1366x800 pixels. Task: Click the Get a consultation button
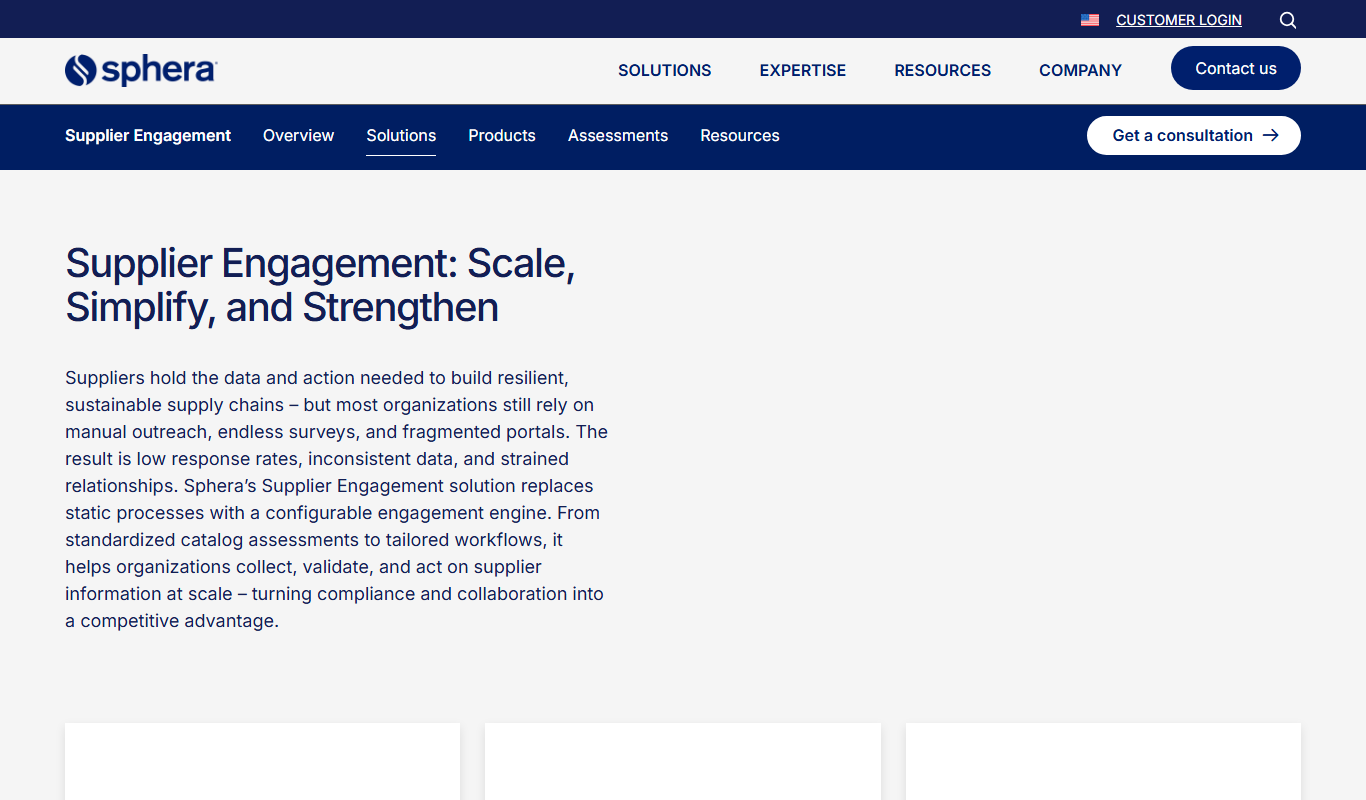click(1194, 135)
